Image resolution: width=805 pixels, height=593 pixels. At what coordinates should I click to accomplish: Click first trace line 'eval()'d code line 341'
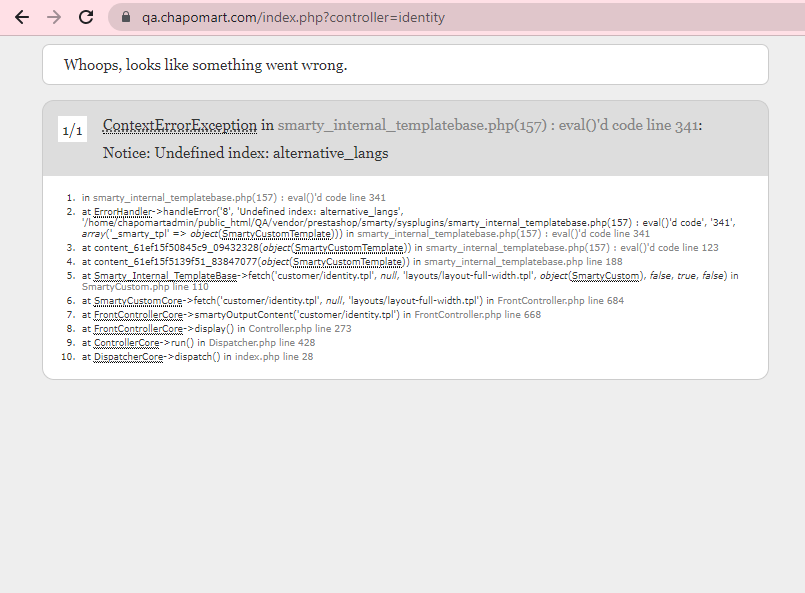point(336,198)
